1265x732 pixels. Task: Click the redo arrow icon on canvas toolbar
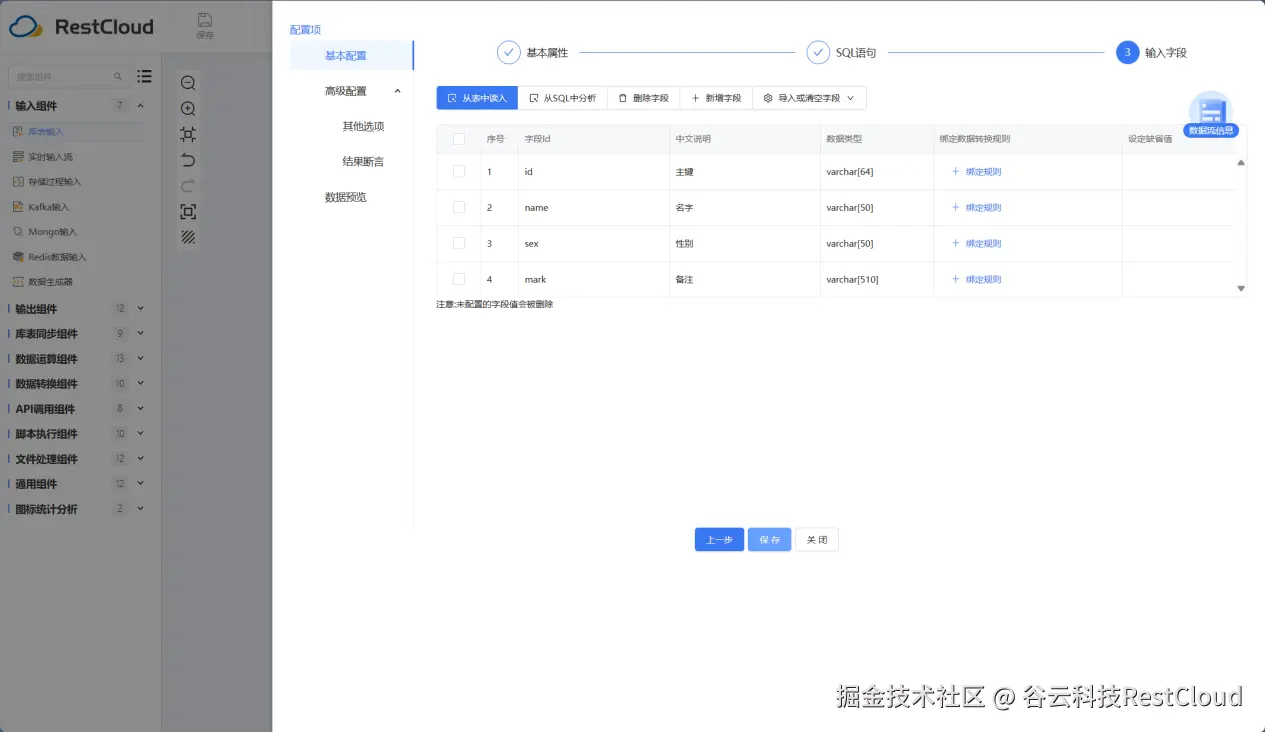point(188,186)
